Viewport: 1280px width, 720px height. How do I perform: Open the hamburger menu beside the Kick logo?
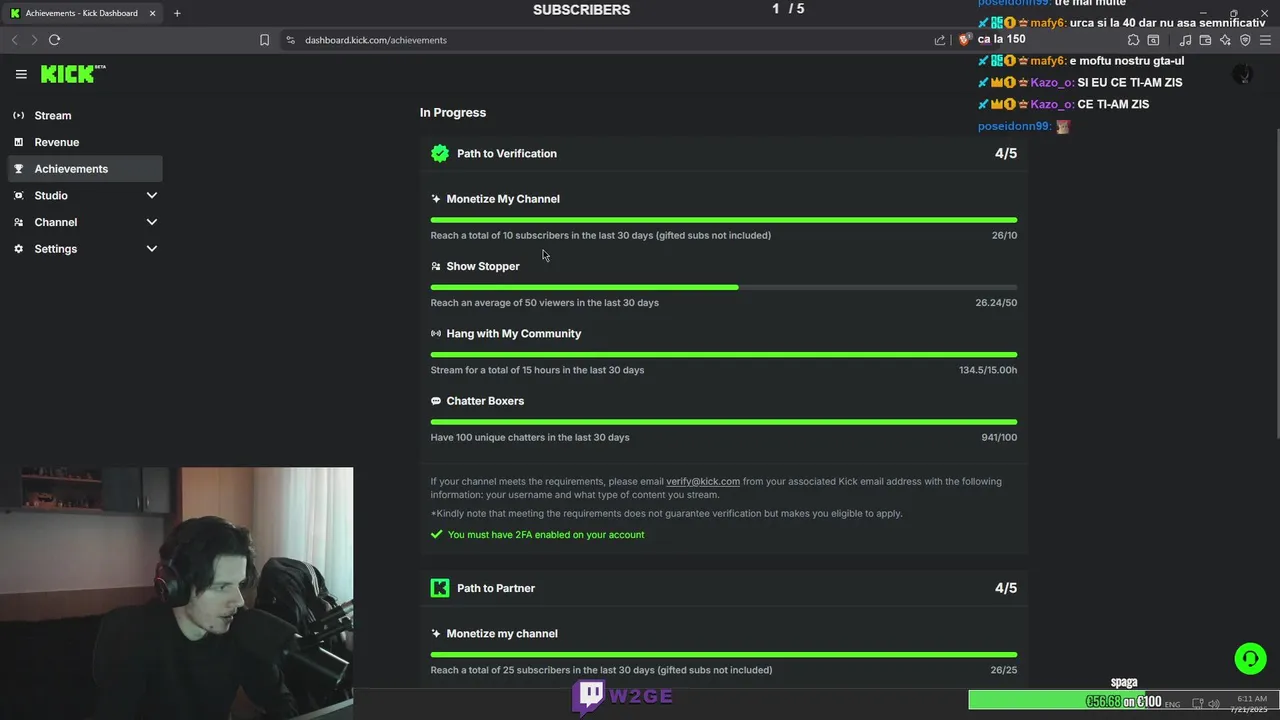click(x=21, y=74)
